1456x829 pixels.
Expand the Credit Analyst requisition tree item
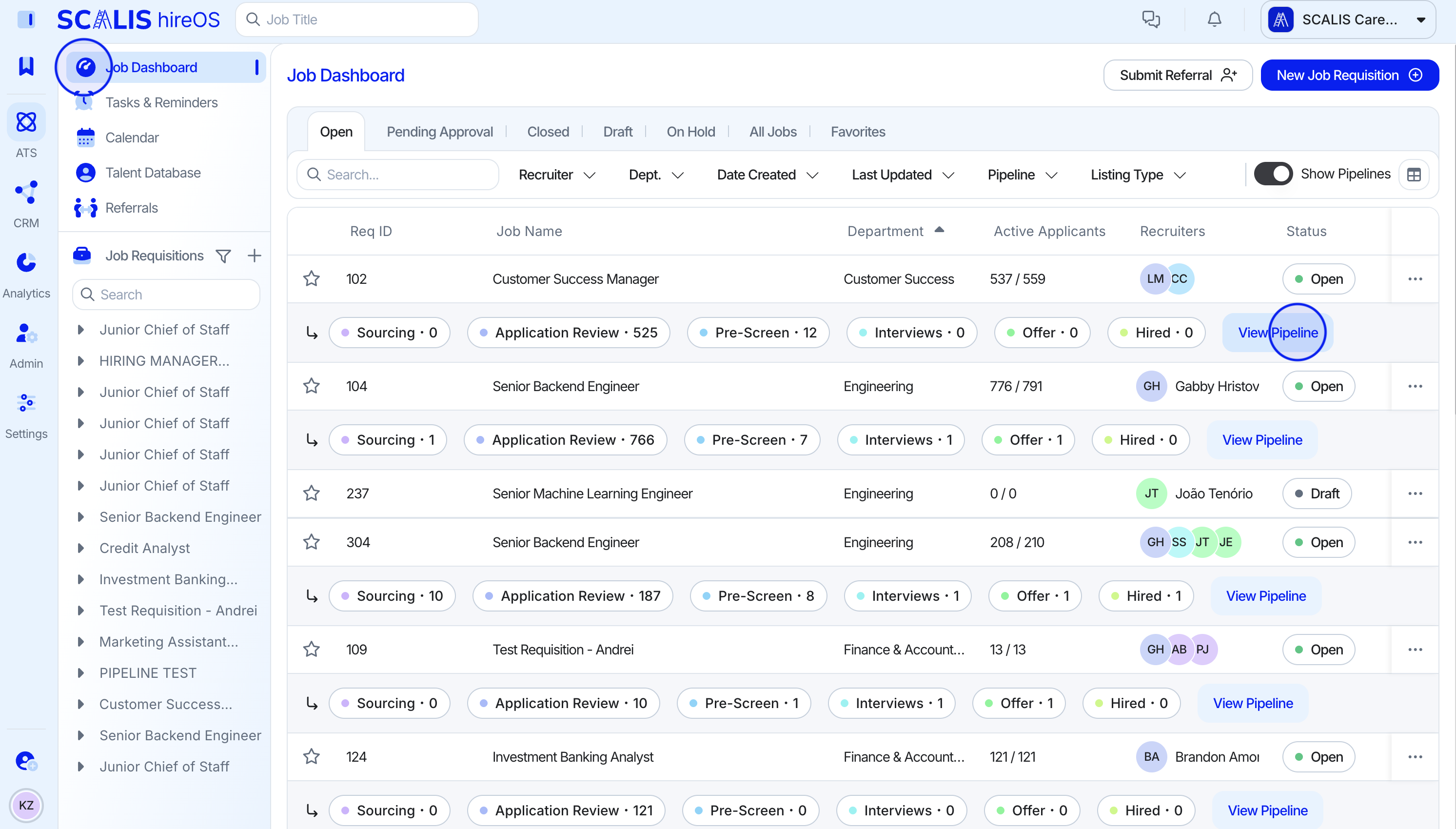point(81,548)
